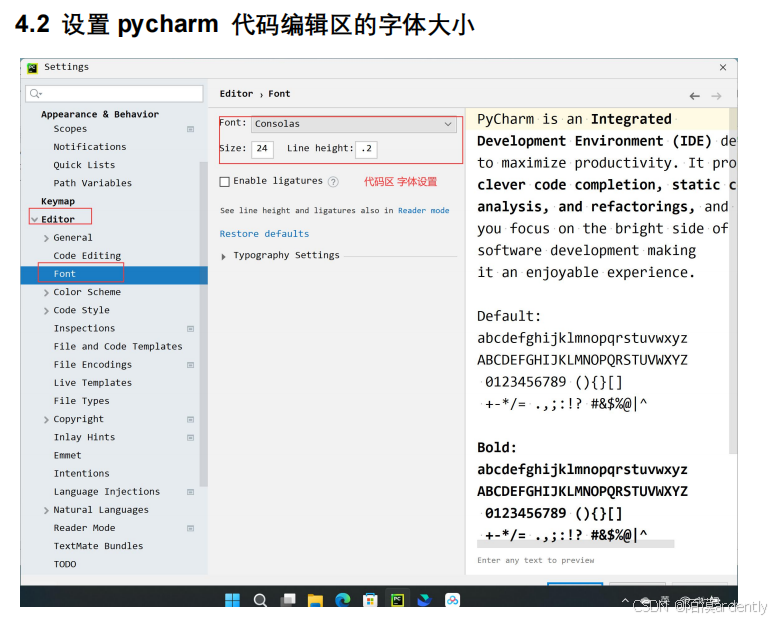Select Path Variables settings page
The width and height of the screenshot is (775, 620).
pos(92,183)
